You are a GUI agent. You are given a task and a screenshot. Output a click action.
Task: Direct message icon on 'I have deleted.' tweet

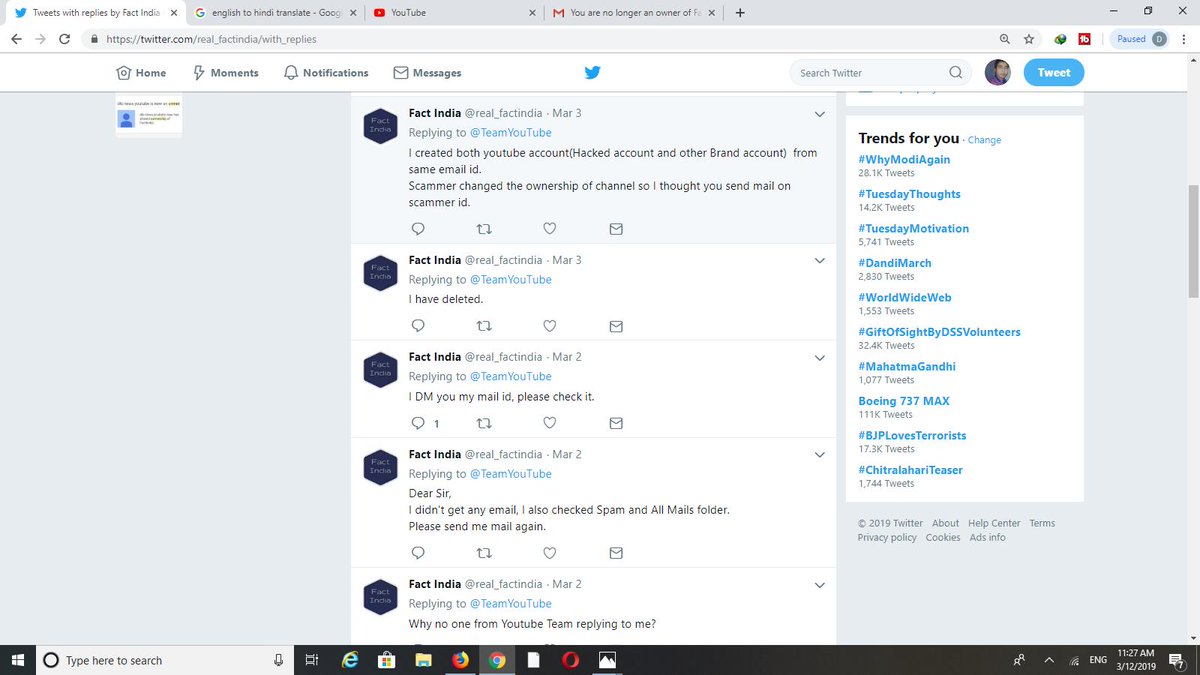pyautogui.click(x=616, y=326)
